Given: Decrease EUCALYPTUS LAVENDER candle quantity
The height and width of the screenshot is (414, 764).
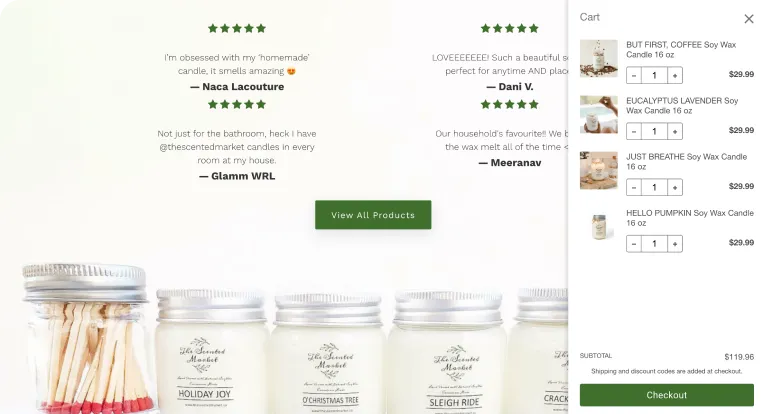Looking at the screenshot, I should pos(633,132).
